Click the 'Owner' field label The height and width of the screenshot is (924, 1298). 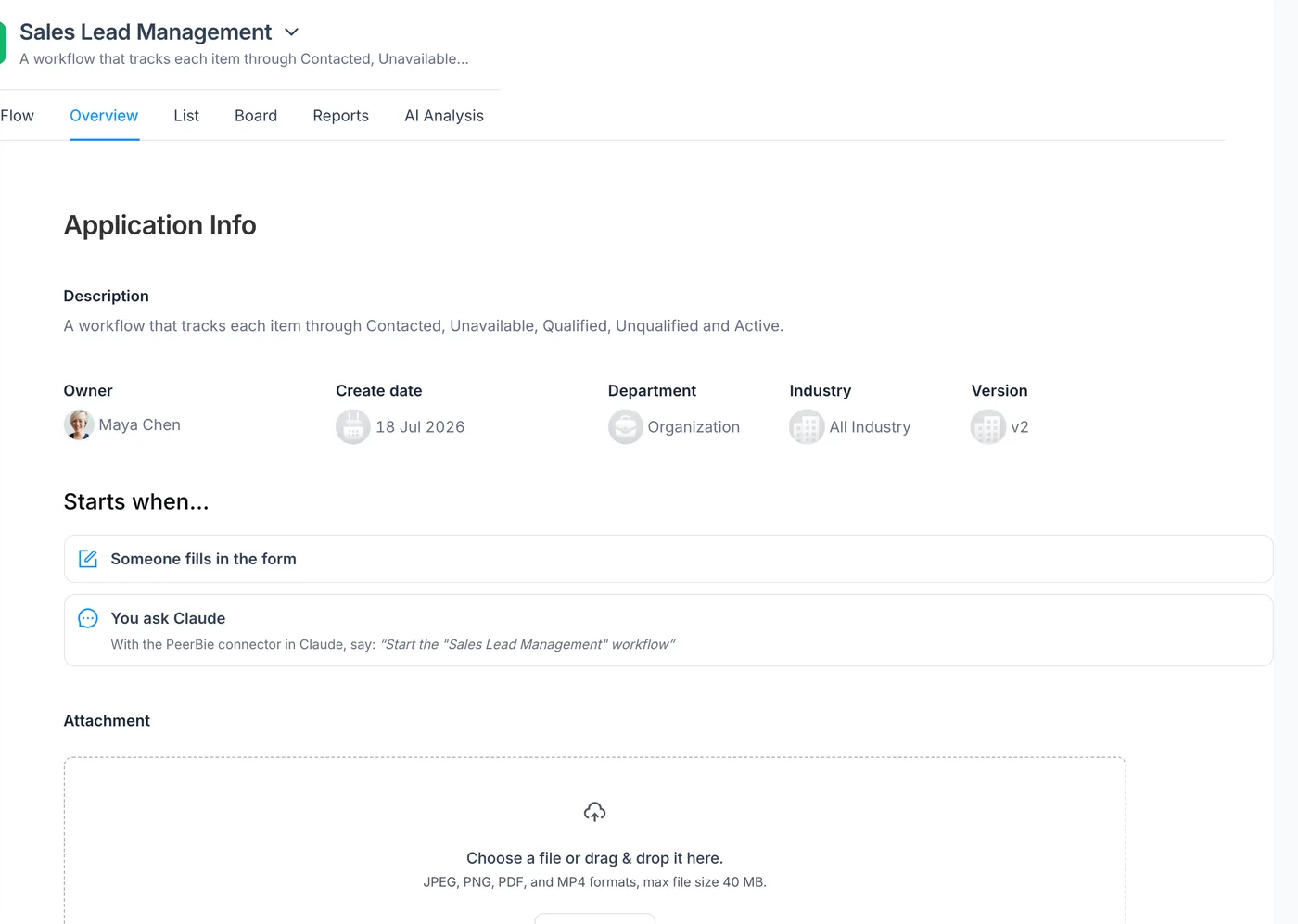[x=88, y=391]
